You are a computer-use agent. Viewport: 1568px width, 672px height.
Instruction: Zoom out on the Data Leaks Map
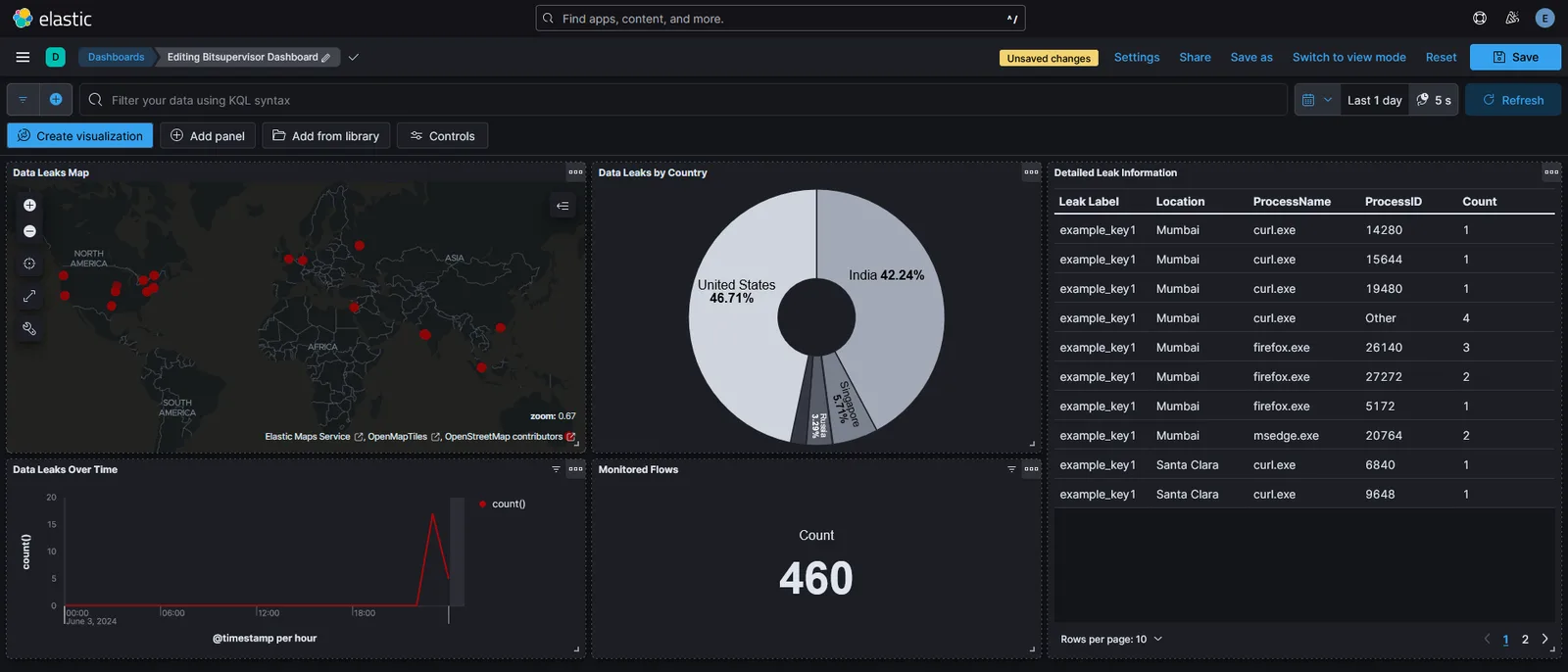(29, 231)
